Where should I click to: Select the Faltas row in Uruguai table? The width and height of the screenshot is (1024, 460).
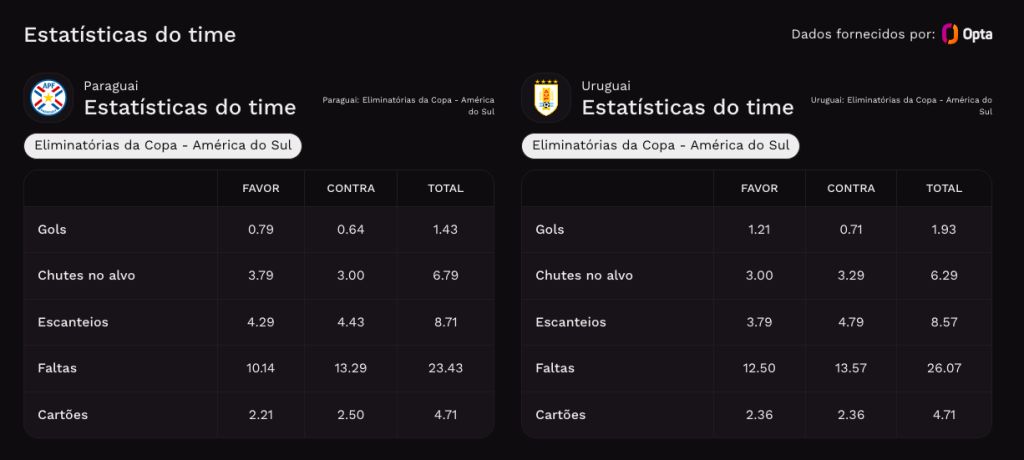756,368
